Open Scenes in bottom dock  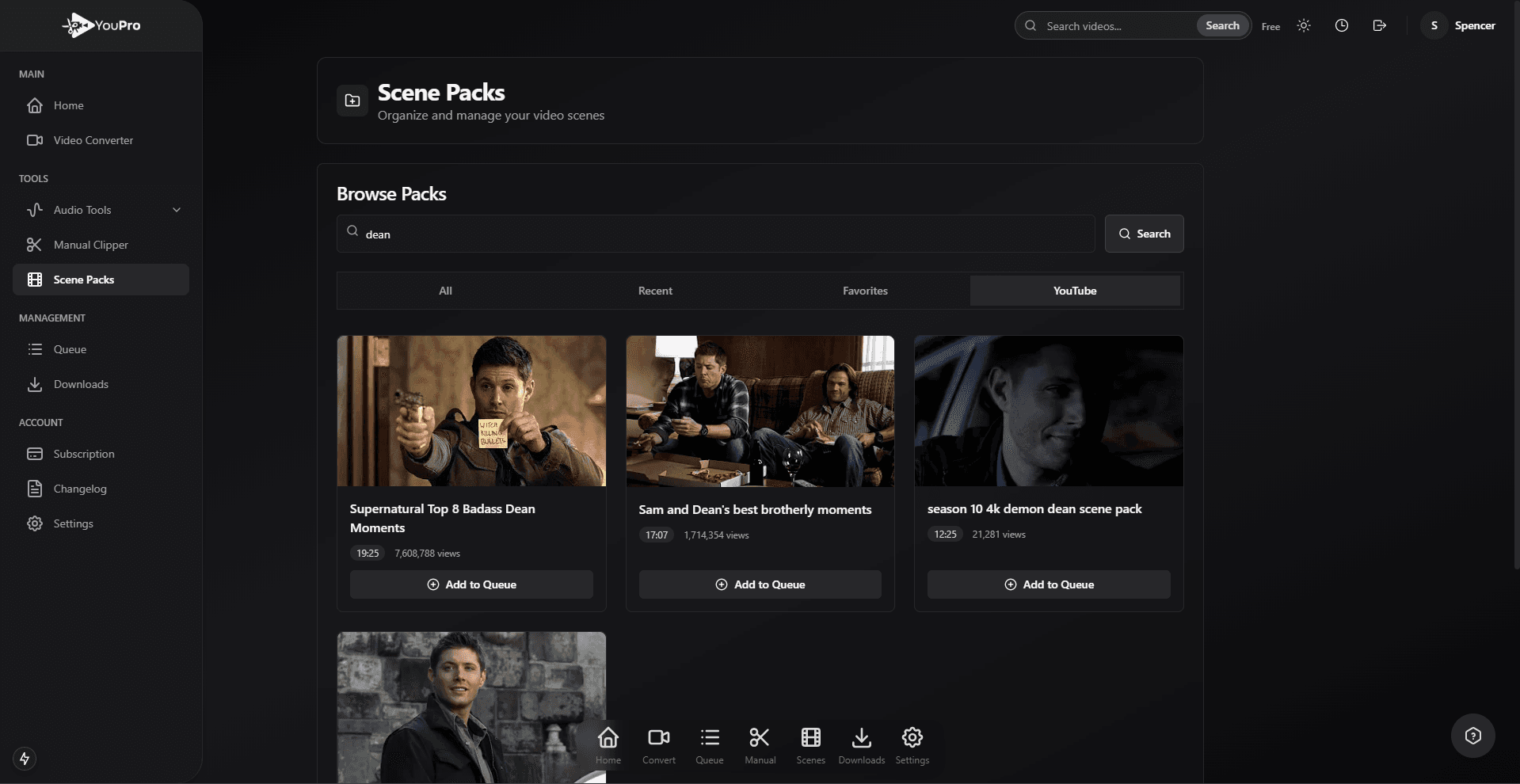(x=811, y=745)
